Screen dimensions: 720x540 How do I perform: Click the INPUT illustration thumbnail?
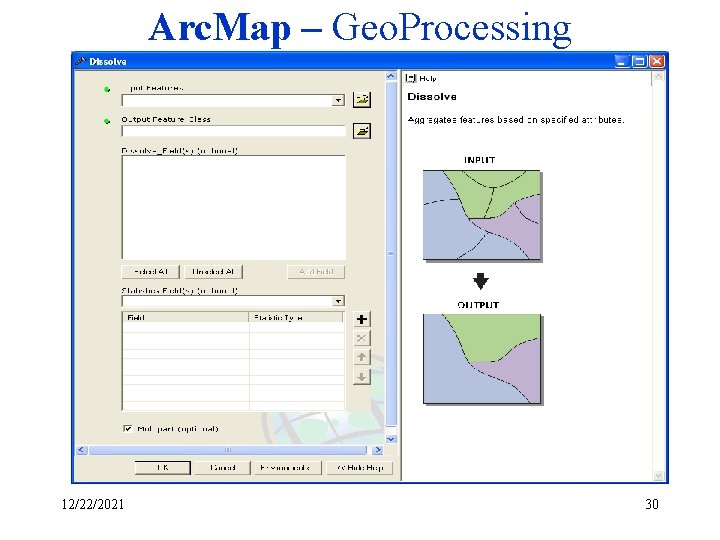pos(482,215)
